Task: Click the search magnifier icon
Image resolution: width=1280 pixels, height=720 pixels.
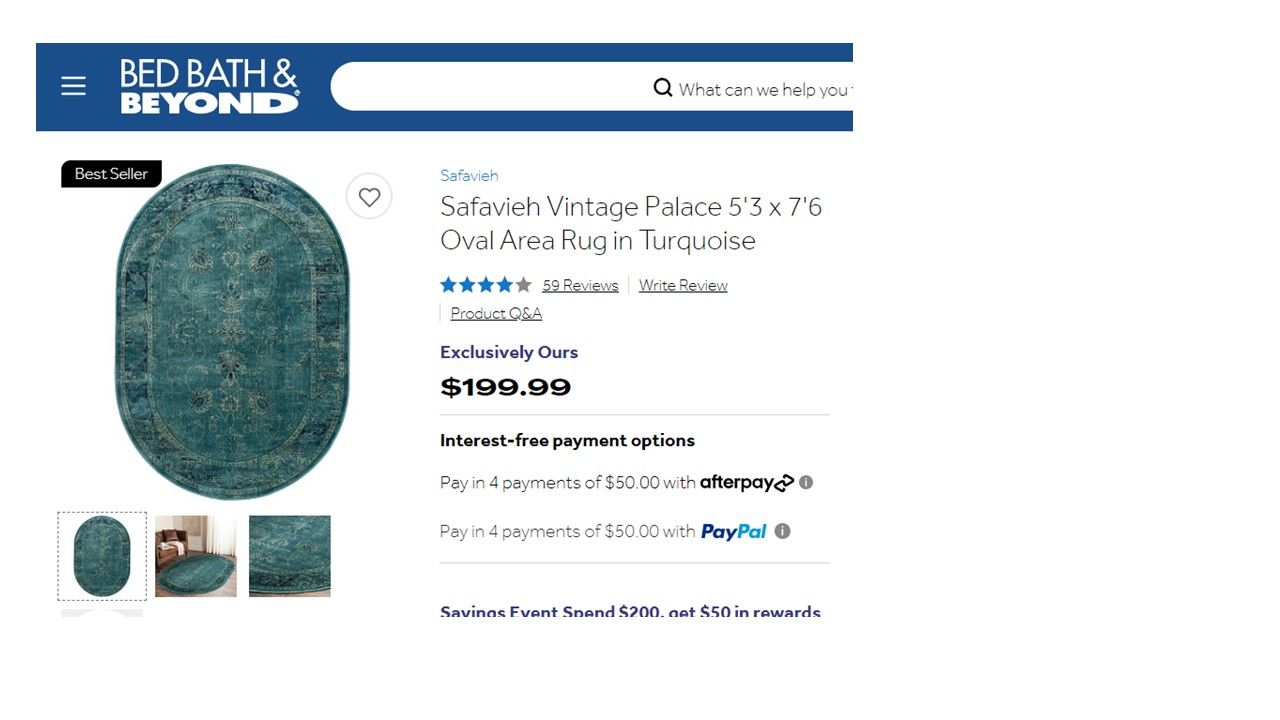Action: click(x=663, y=88)
